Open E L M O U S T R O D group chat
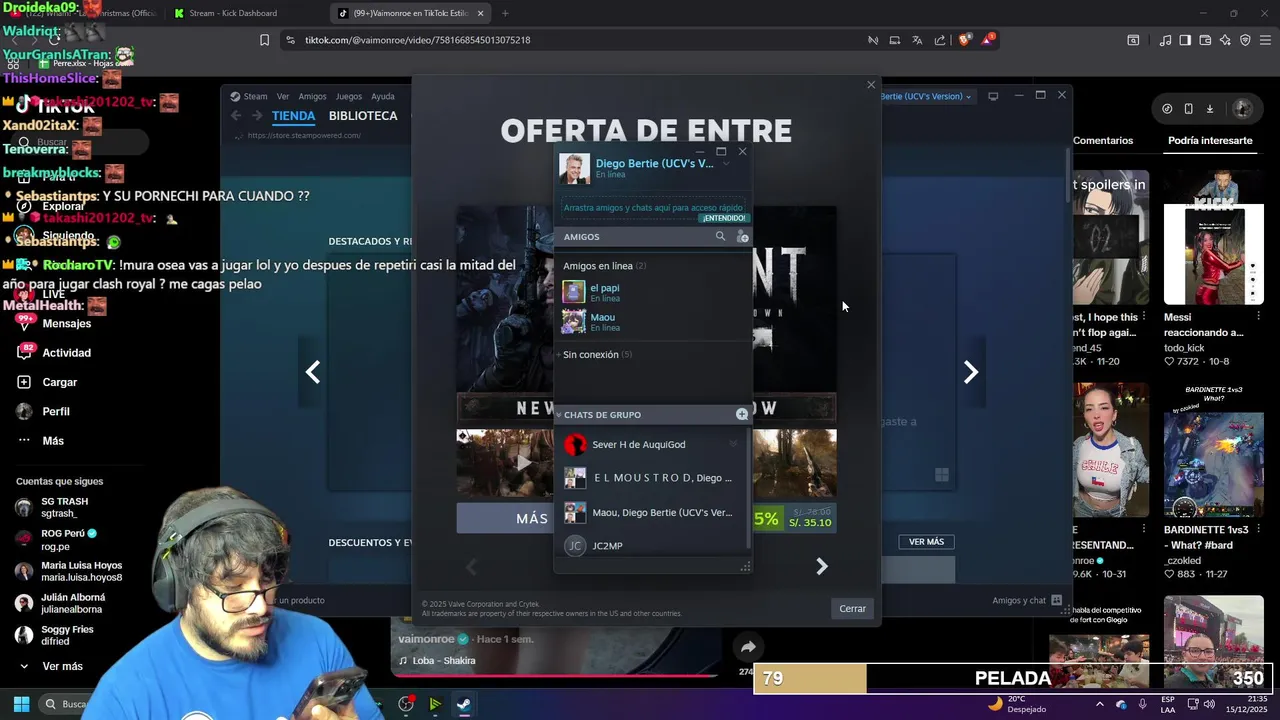The image size is (1280, 720). pyautogui.click(x=650, y=478)
